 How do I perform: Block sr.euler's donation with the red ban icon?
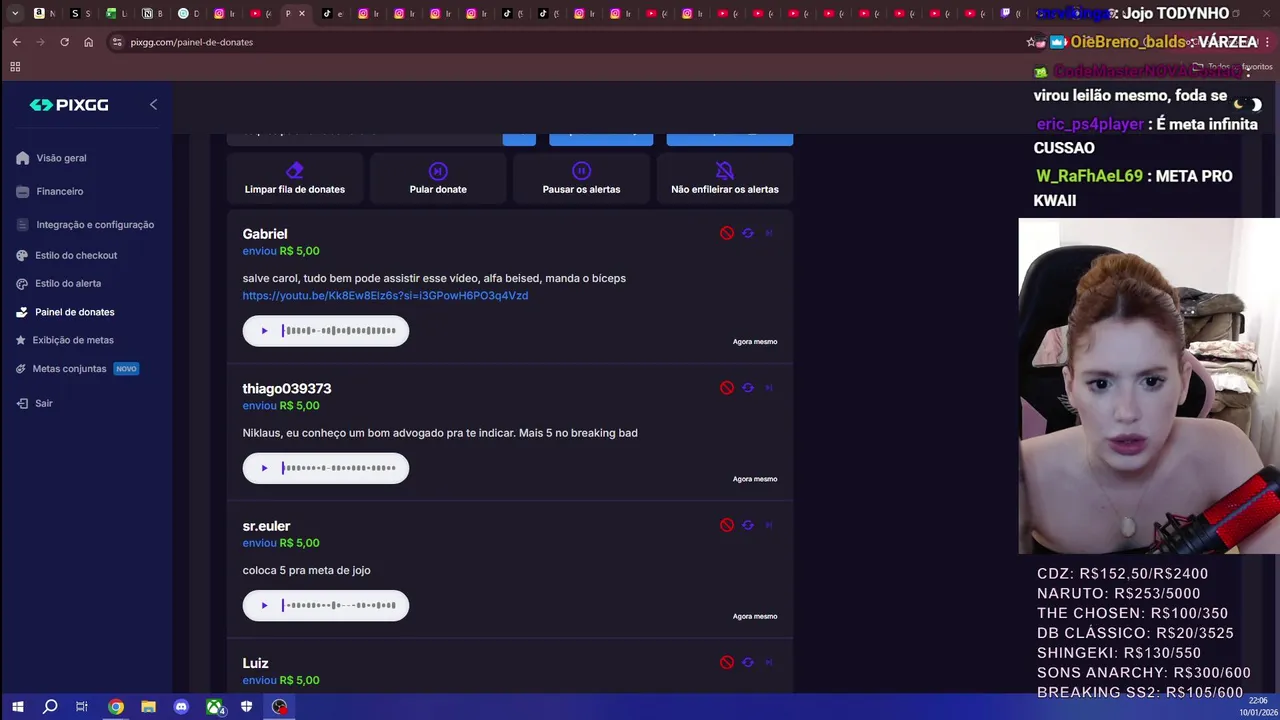click(727, 525)
